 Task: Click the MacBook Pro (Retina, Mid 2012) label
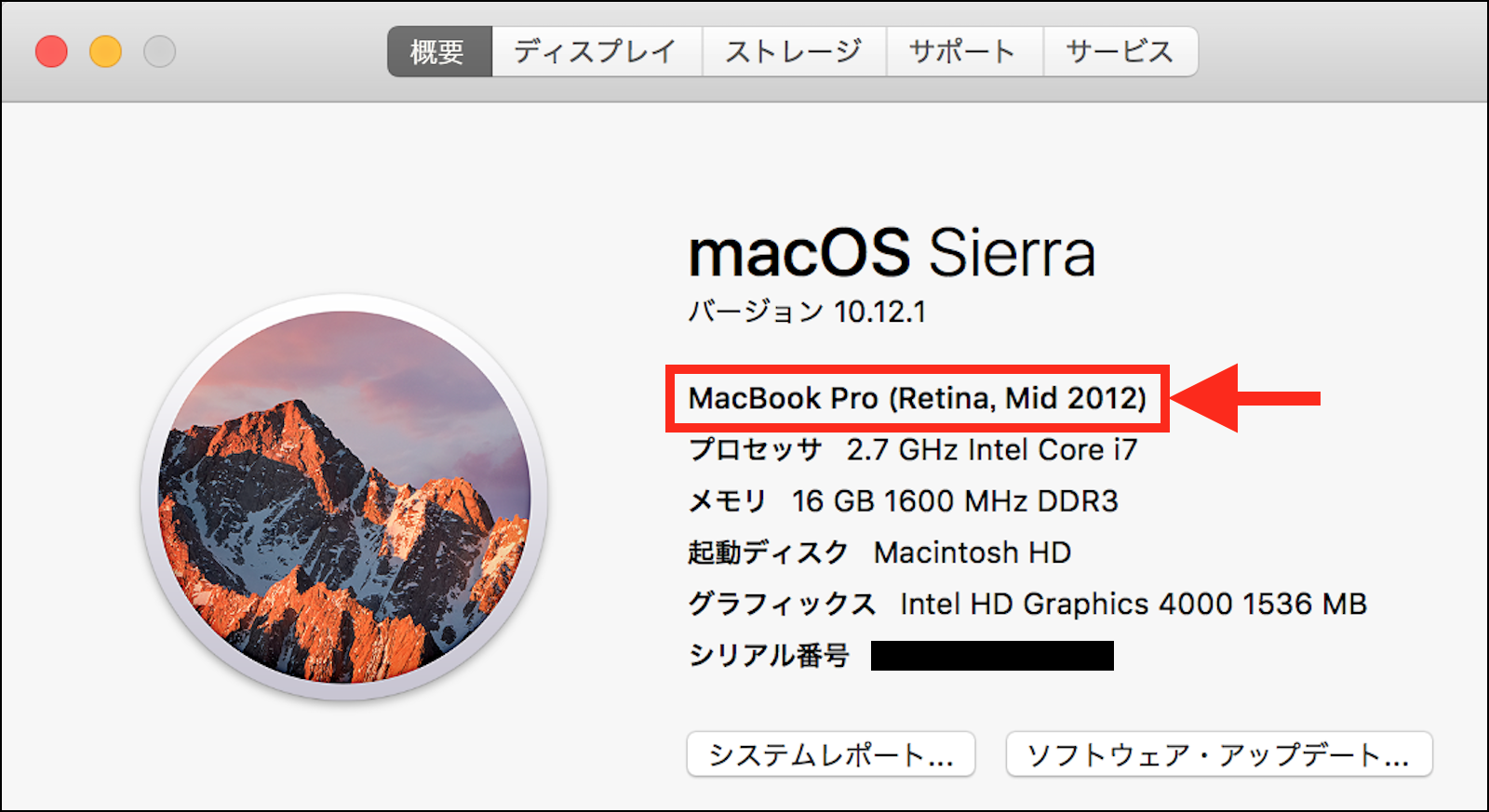pyautogui.click(x=917, y=398)
